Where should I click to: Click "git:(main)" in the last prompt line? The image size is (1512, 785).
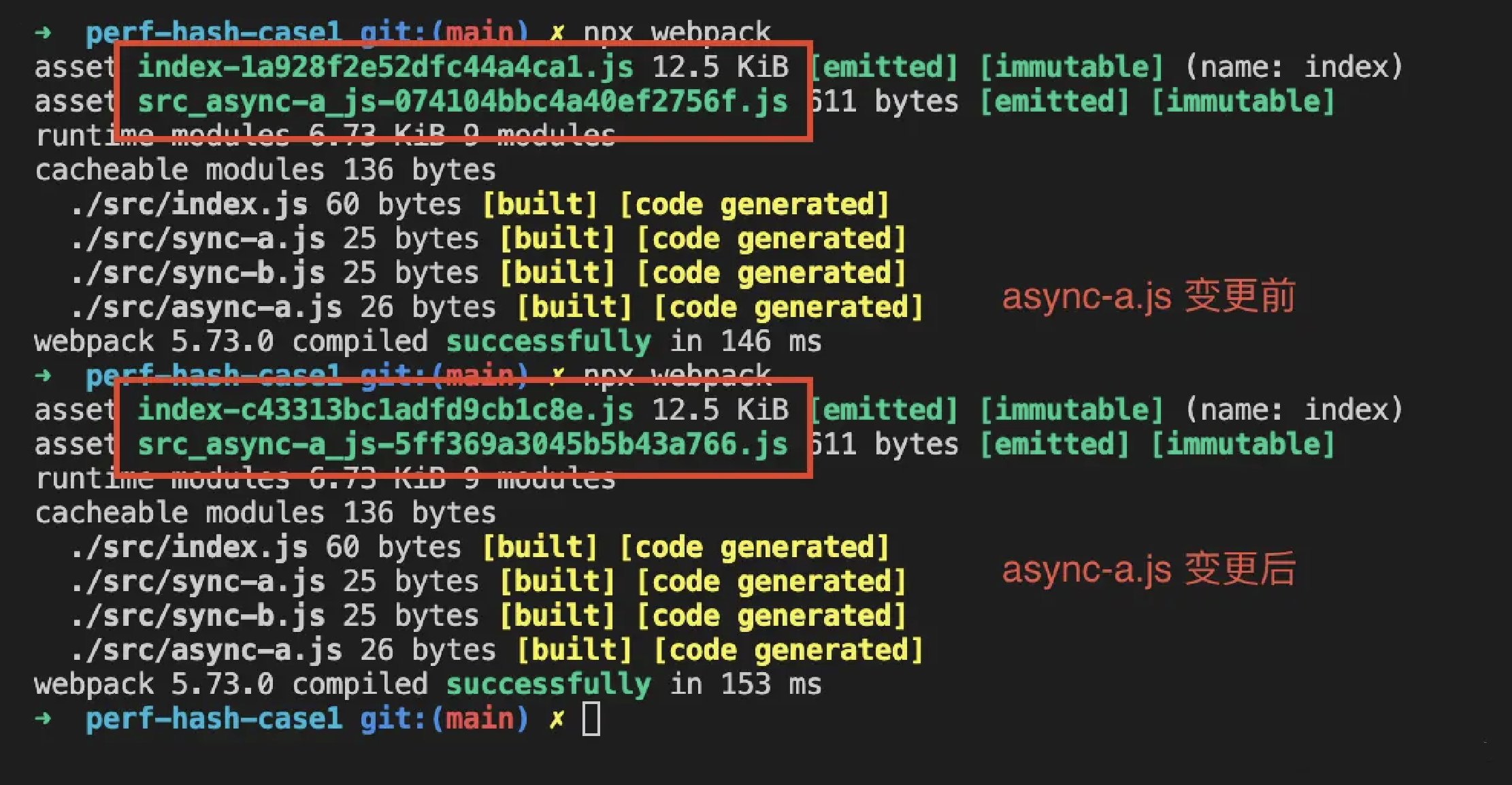coord(444,719)
